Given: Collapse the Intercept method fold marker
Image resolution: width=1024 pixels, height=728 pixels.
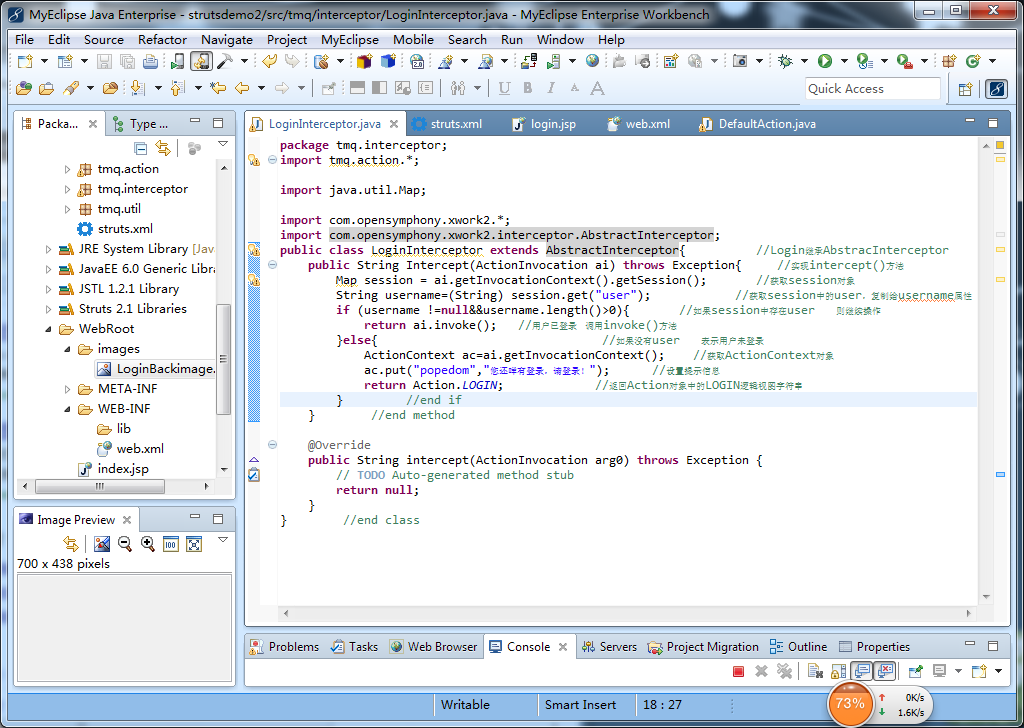Looking at the screenshot, I should pyautogui.click(x=272, y=265).
